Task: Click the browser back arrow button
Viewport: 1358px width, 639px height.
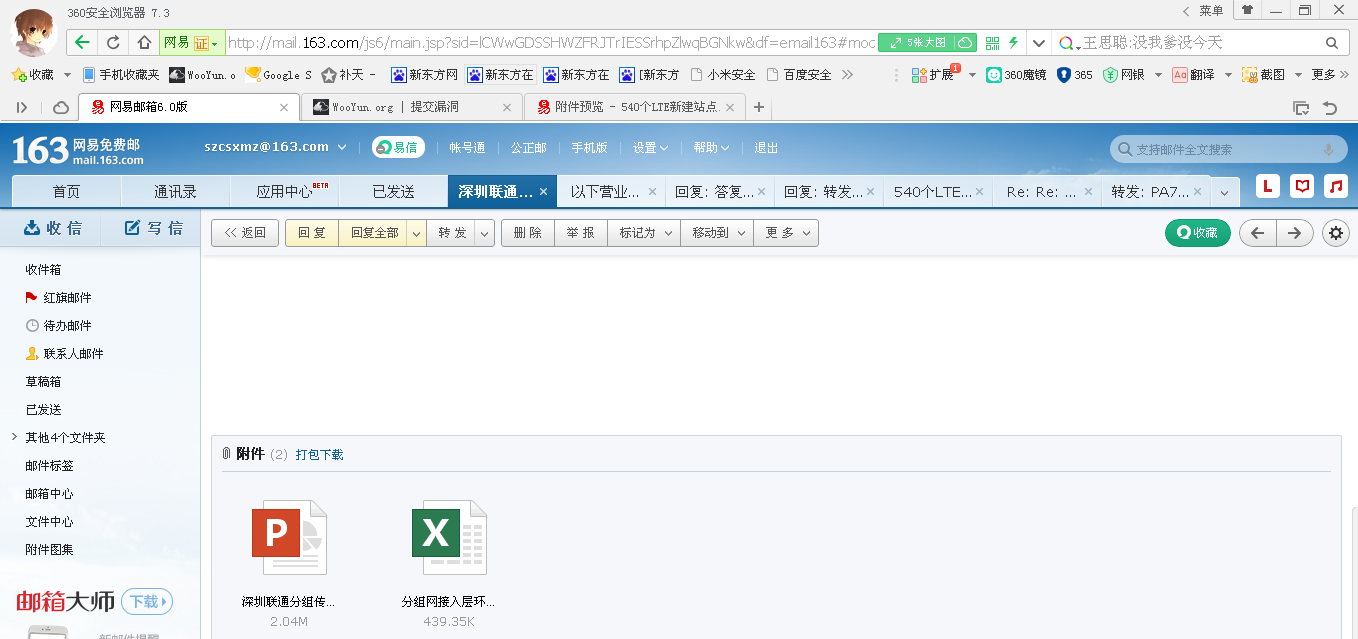Action: (x=82, y=43)
